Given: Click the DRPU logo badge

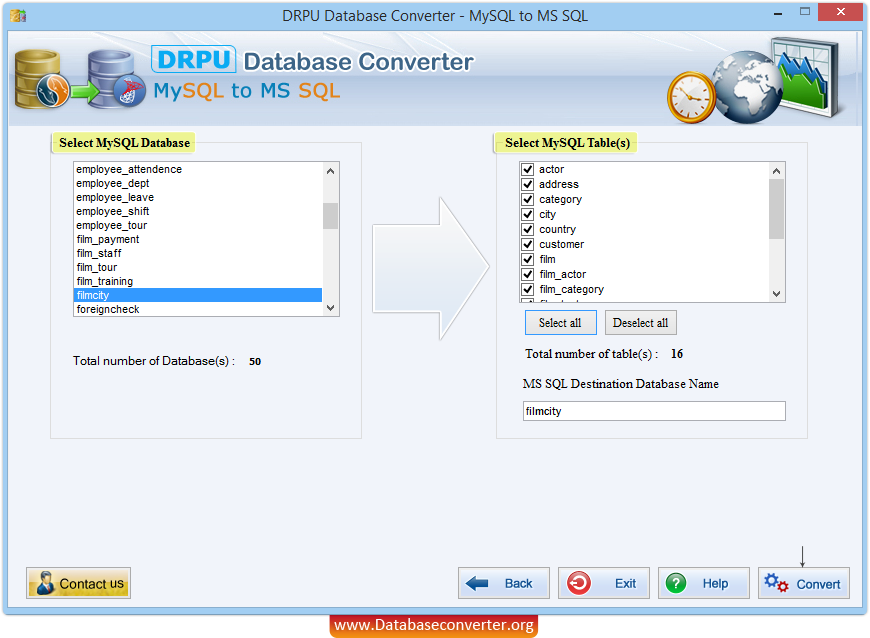Looking at the screenshot, I should pos(194,59).
